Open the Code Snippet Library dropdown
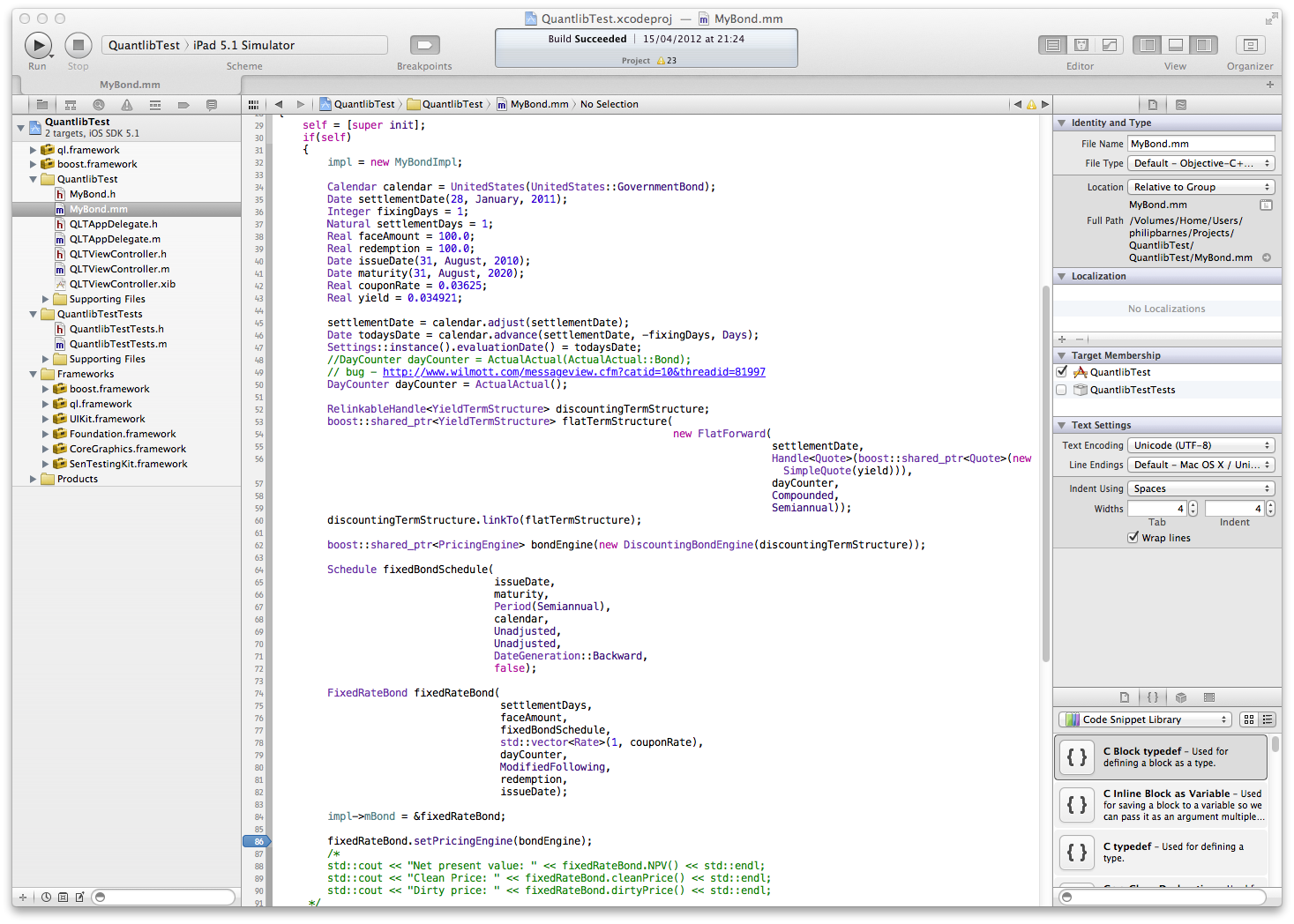The width and height of the screenshot is (1294, 924). click(x=1146, y=719)
